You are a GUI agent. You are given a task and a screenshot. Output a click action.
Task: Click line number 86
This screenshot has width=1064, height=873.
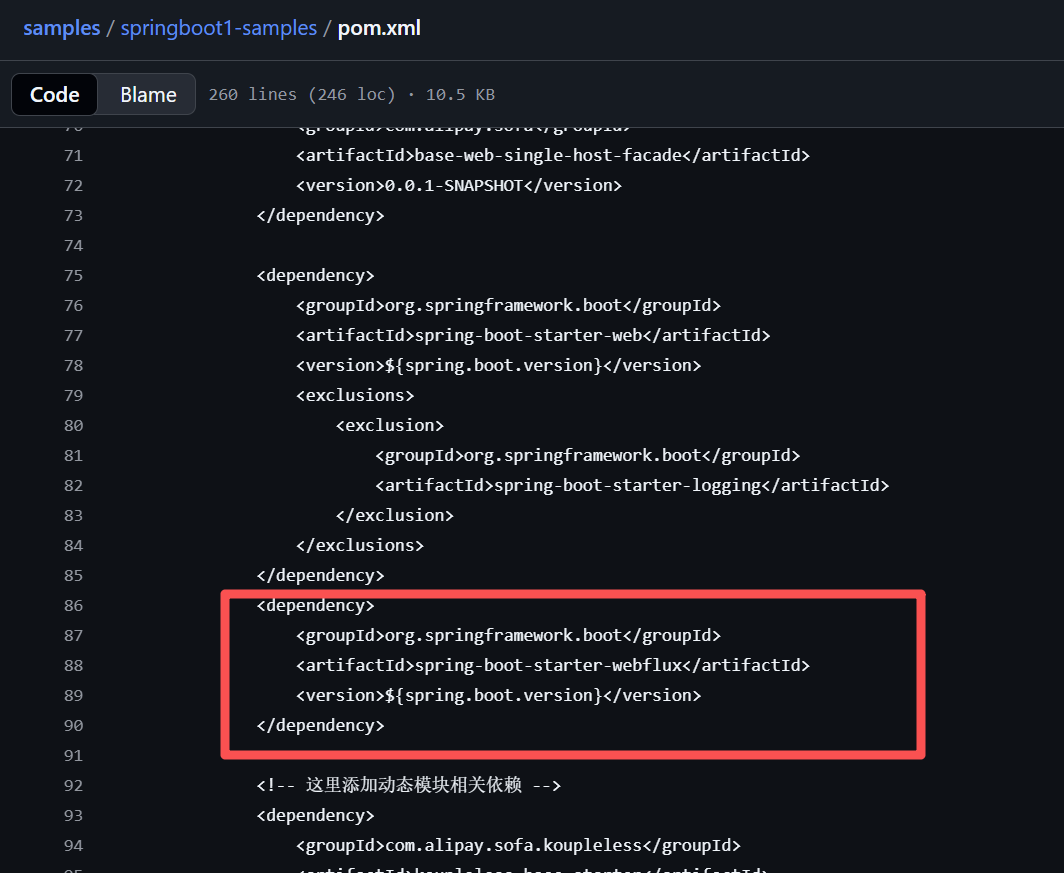click(x=73, y=606)
